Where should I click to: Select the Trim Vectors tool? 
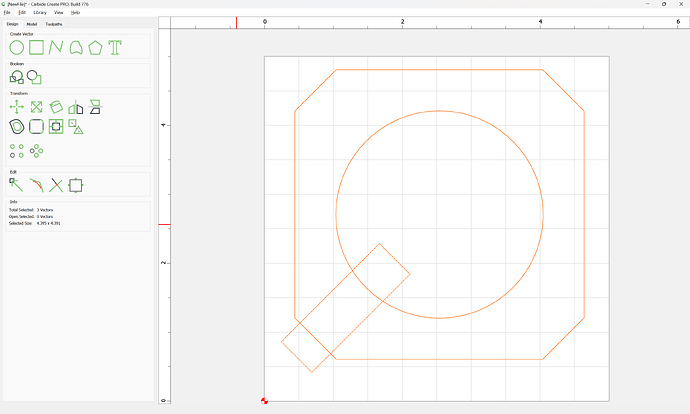pyautogui.click(x=56, y=185)
